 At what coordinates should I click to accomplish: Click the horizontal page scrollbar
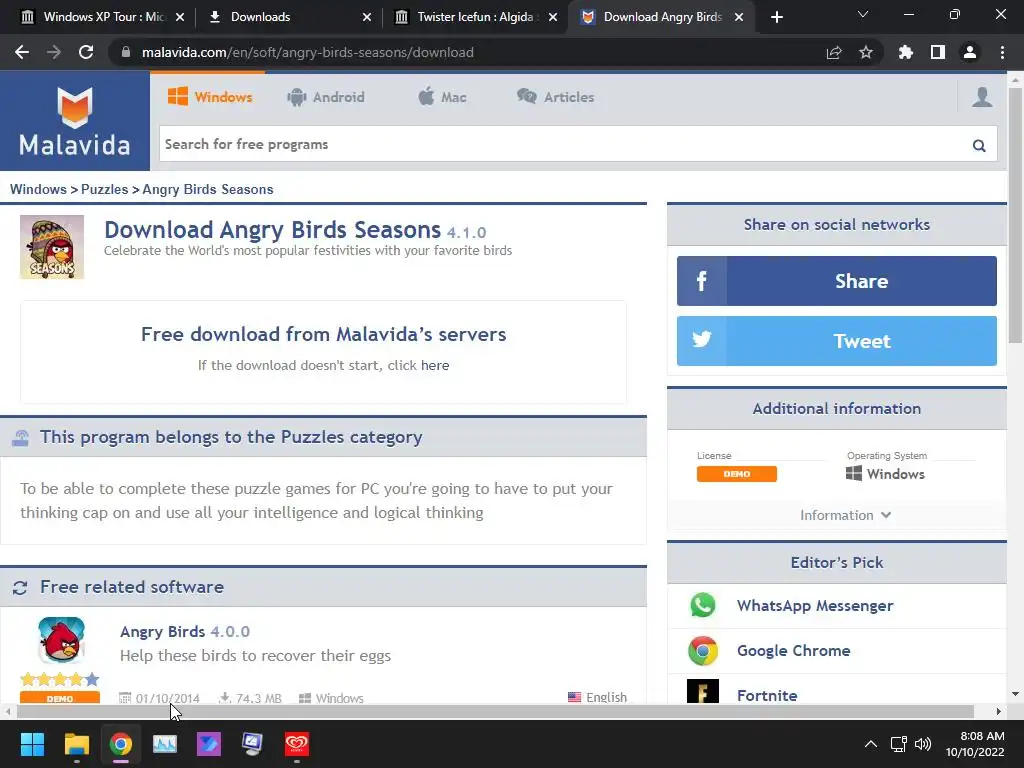tap(495, 711)
